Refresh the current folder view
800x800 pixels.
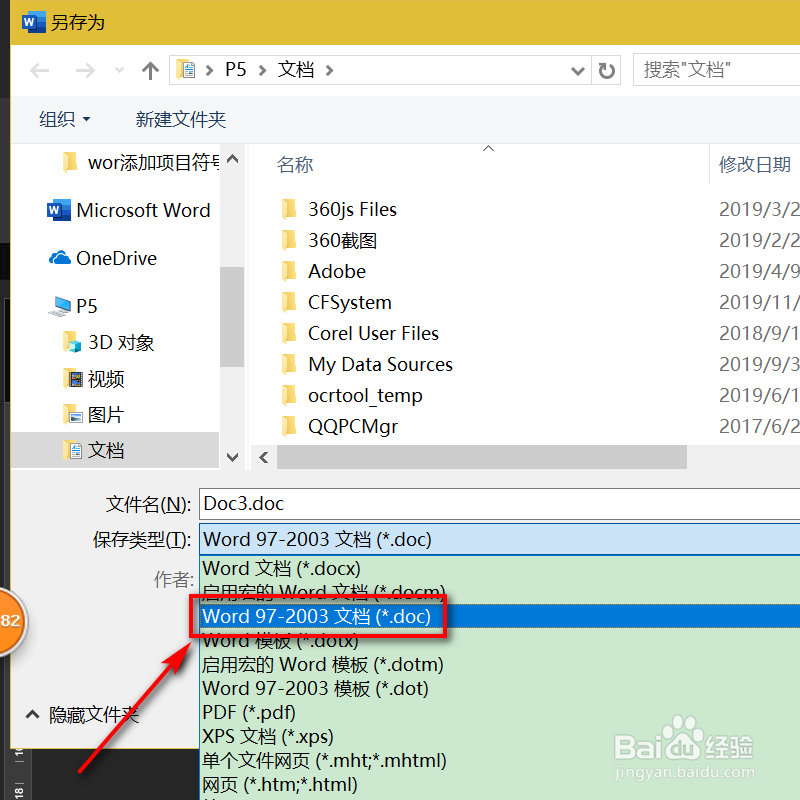(605, 69)
